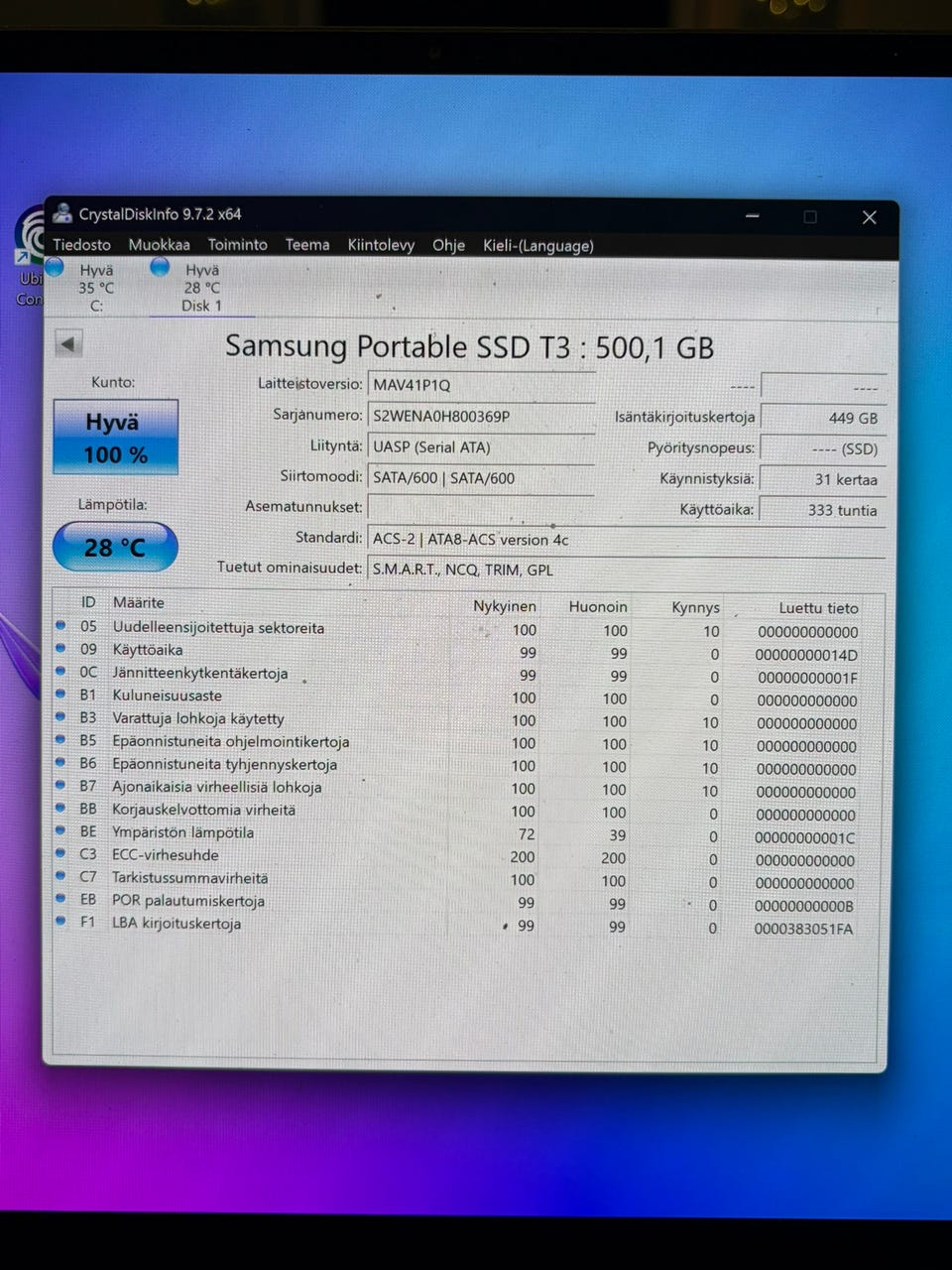Select the Epäonnistuneita ohjelmointikertoja attribute text
Screen dimensions: 952x1270
231,741
